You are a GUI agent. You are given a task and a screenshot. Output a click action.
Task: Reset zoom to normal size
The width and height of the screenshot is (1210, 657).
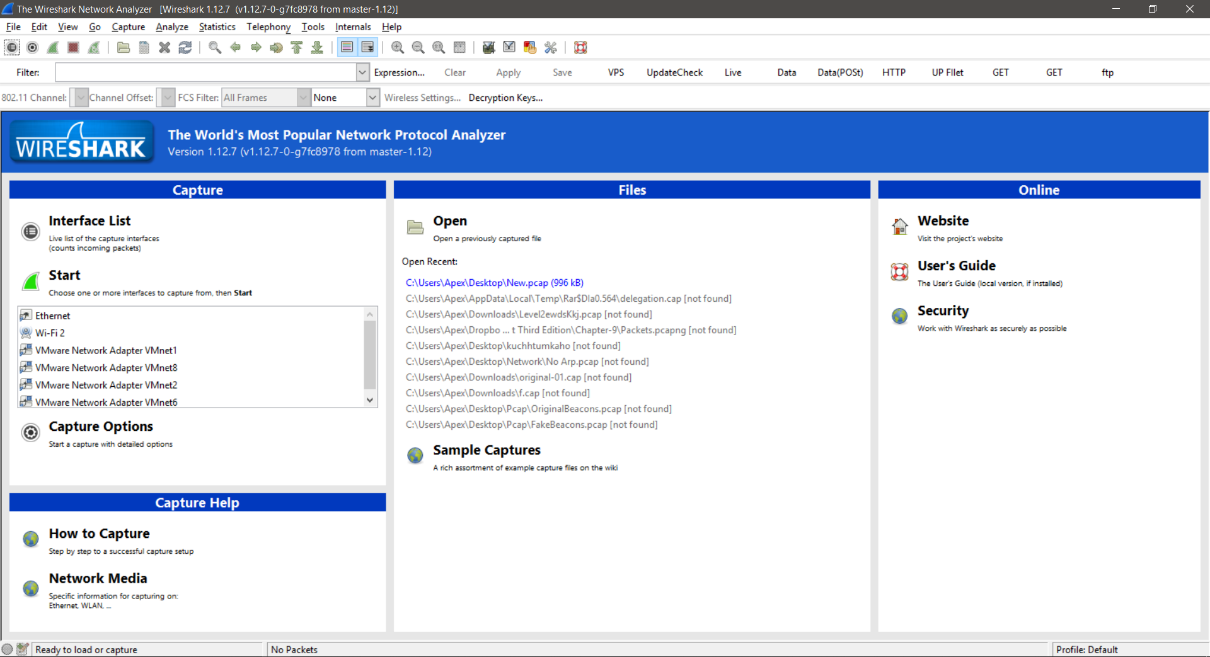click(x=439, y=47)
